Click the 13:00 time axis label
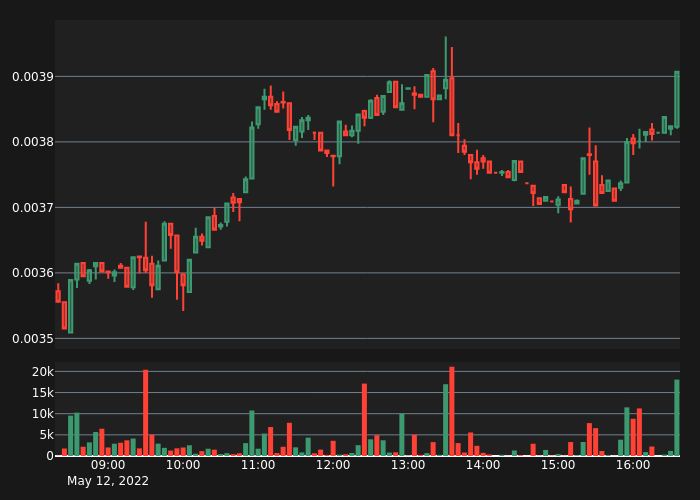Image resolution: width=700 pixels, height=500 pixels. pos(408,465)
